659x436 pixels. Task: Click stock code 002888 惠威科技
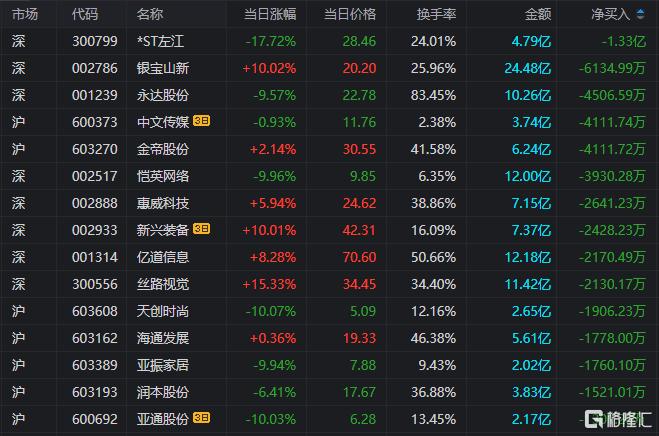coord(95,203)
